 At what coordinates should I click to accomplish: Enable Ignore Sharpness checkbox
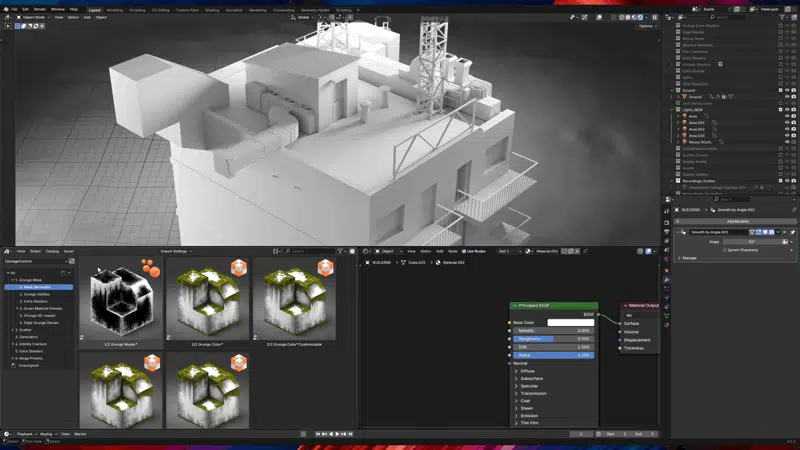coord(725,250)
